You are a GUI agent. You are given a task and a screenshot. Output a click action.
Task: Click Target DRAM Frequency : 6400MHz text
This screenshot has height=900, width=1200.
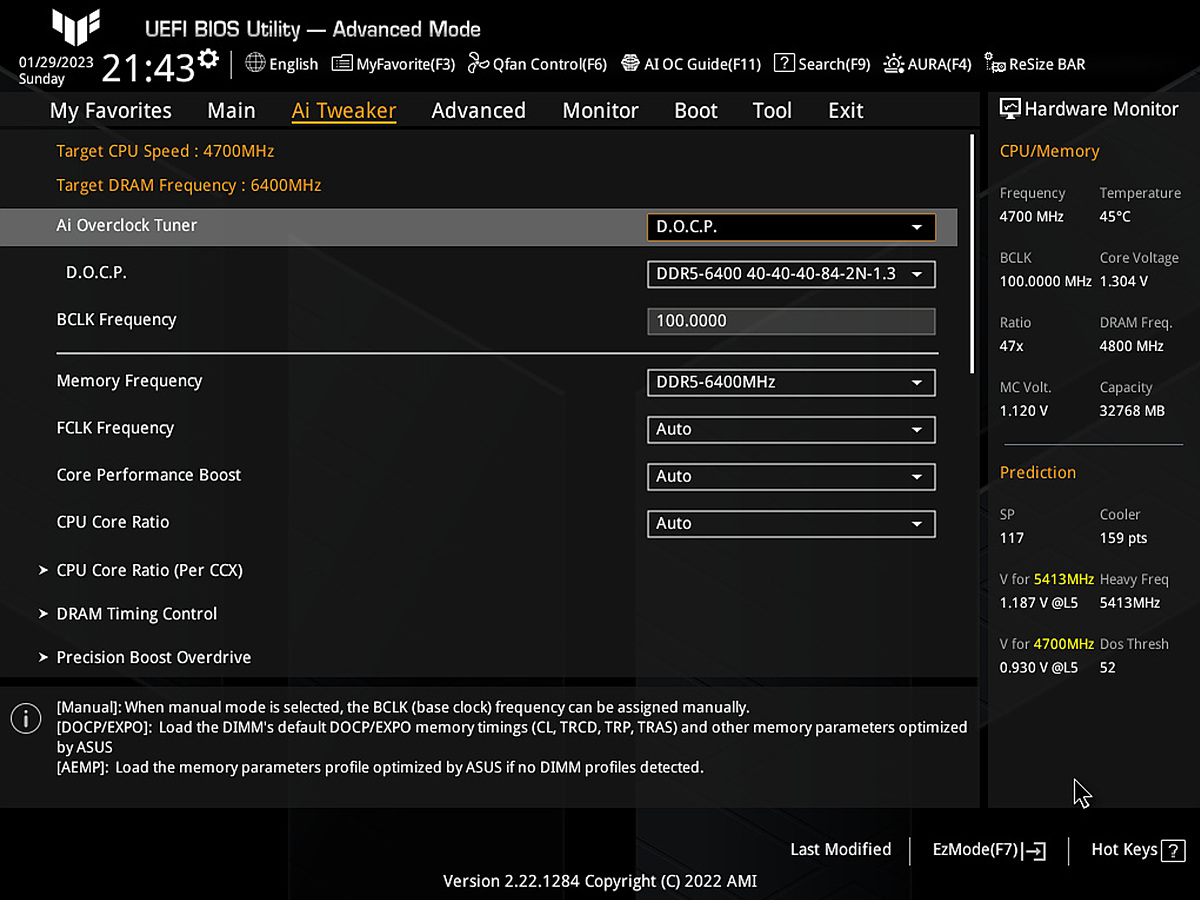point(189,185)
